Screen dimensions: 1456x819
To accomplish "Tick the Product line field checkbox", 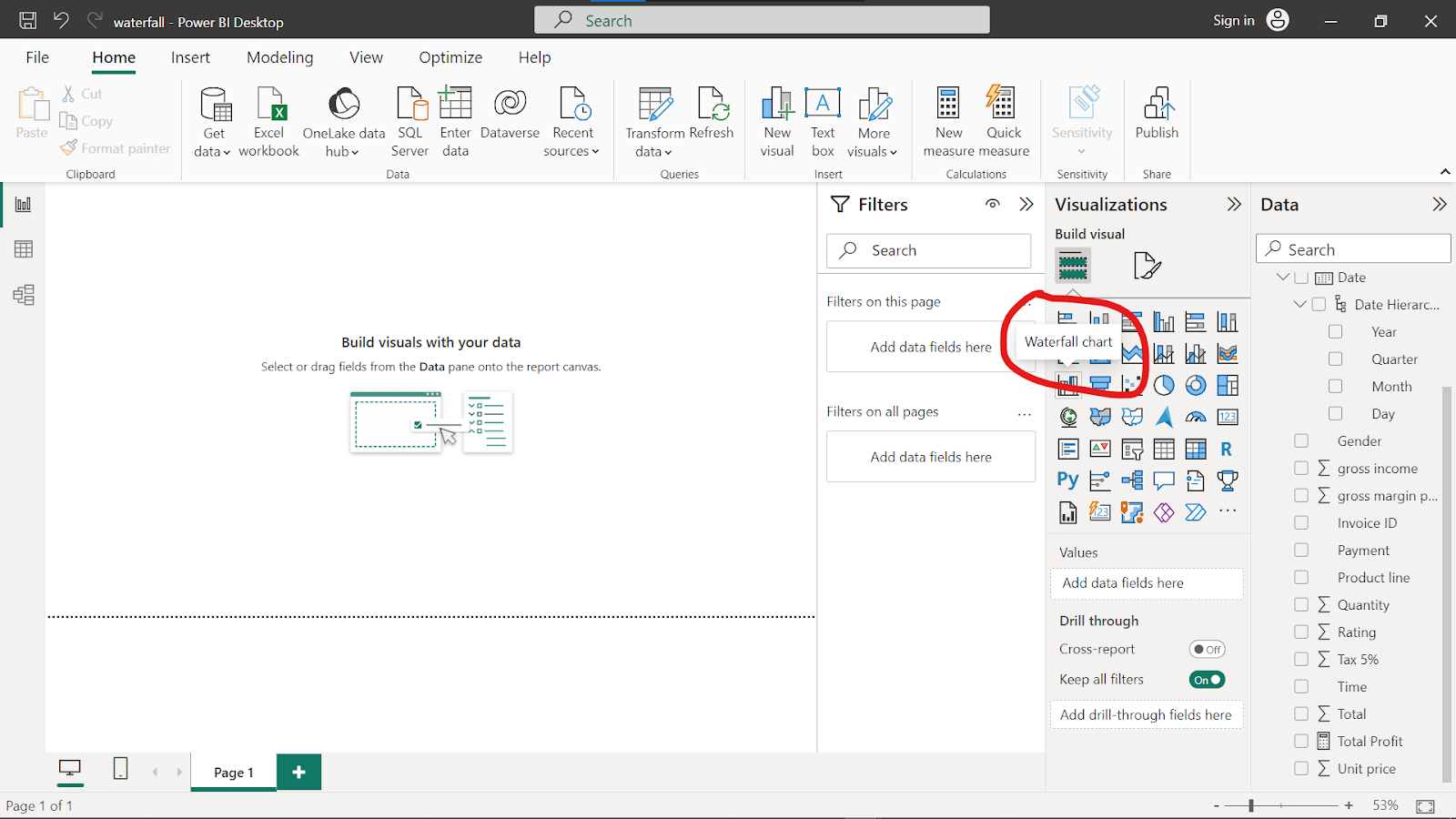I will pyautogui.click(x=1301, y=577).
